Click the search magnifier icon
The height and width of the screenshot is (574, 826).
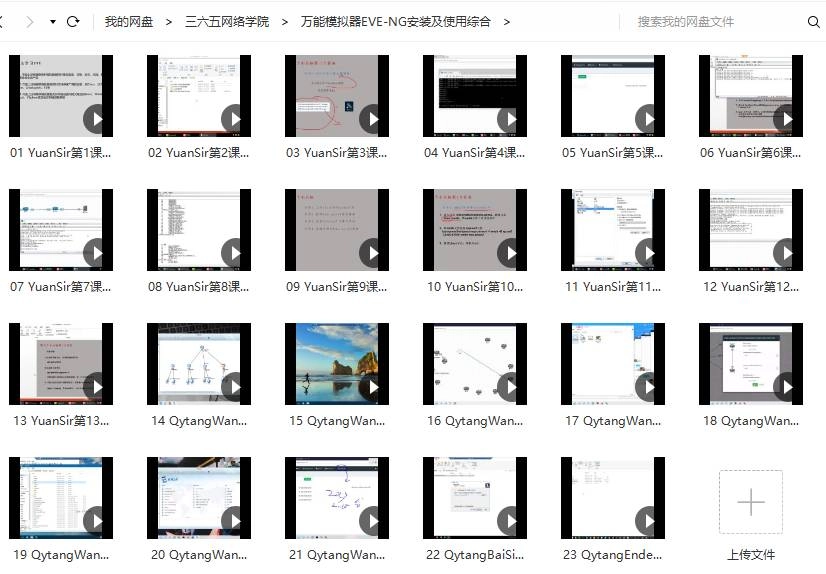click(x=813, y=22)
